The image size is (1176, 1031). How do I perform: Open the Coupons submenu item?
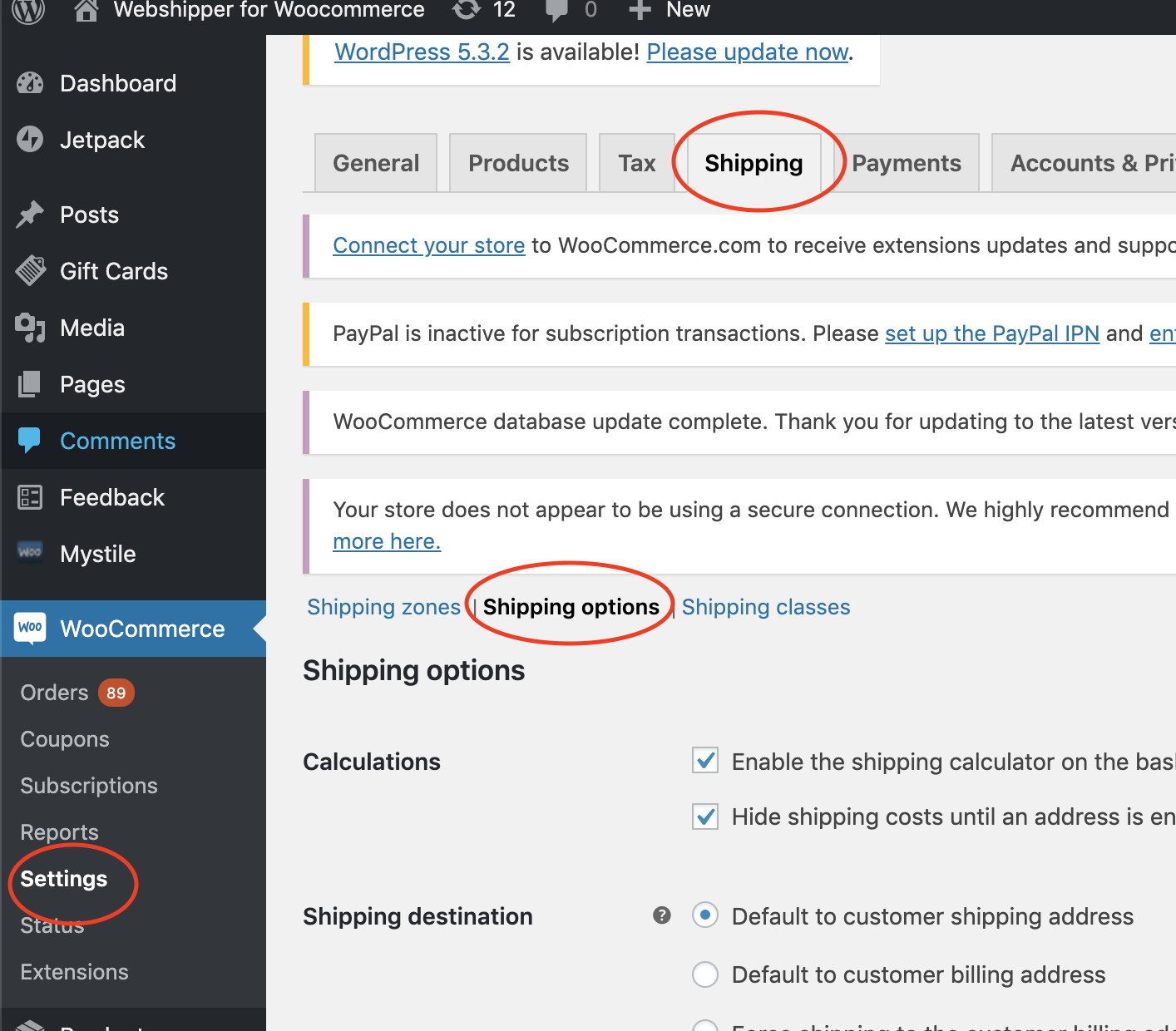point(65,739)
